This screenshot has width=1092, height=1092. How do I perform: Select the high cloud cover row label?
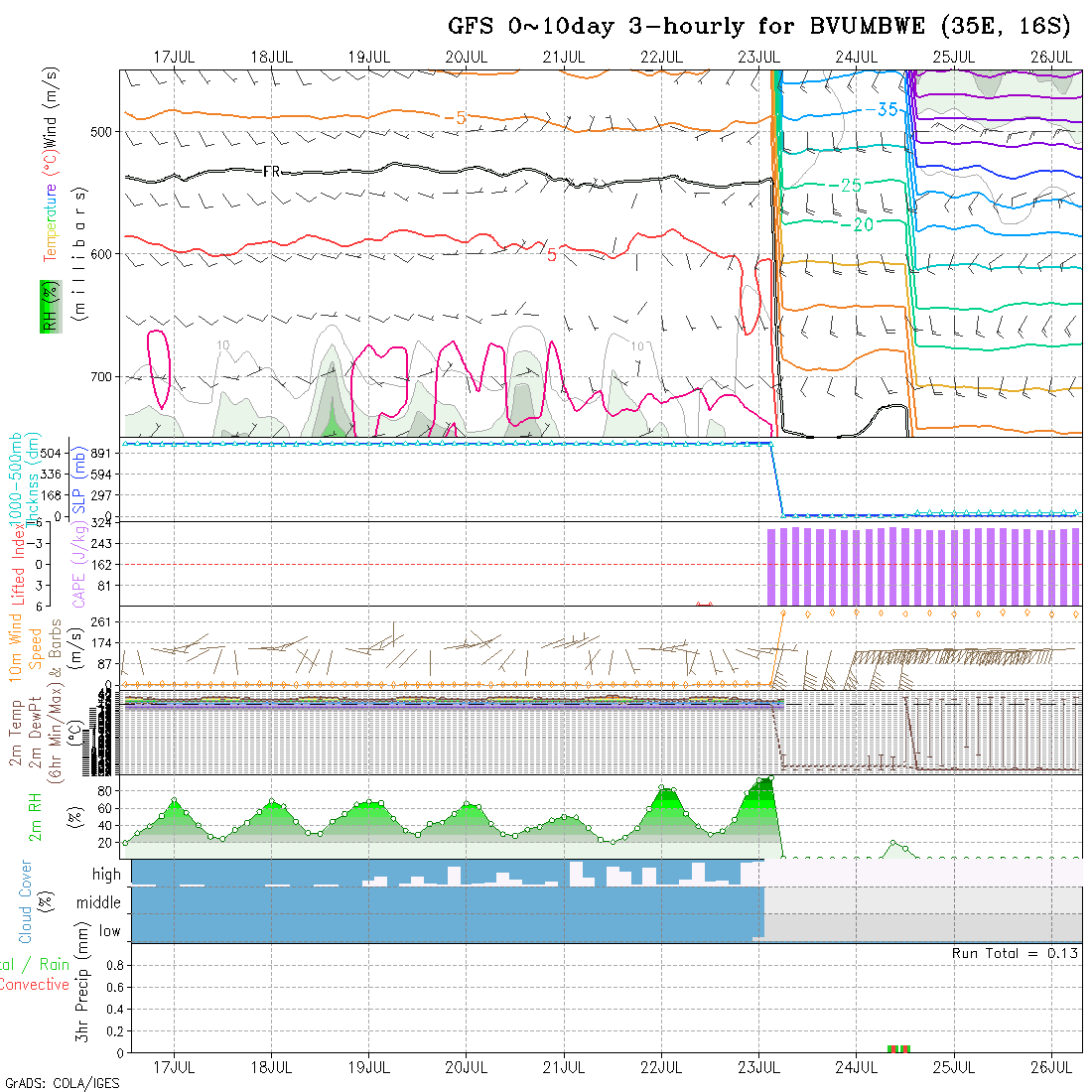point(106,875)
